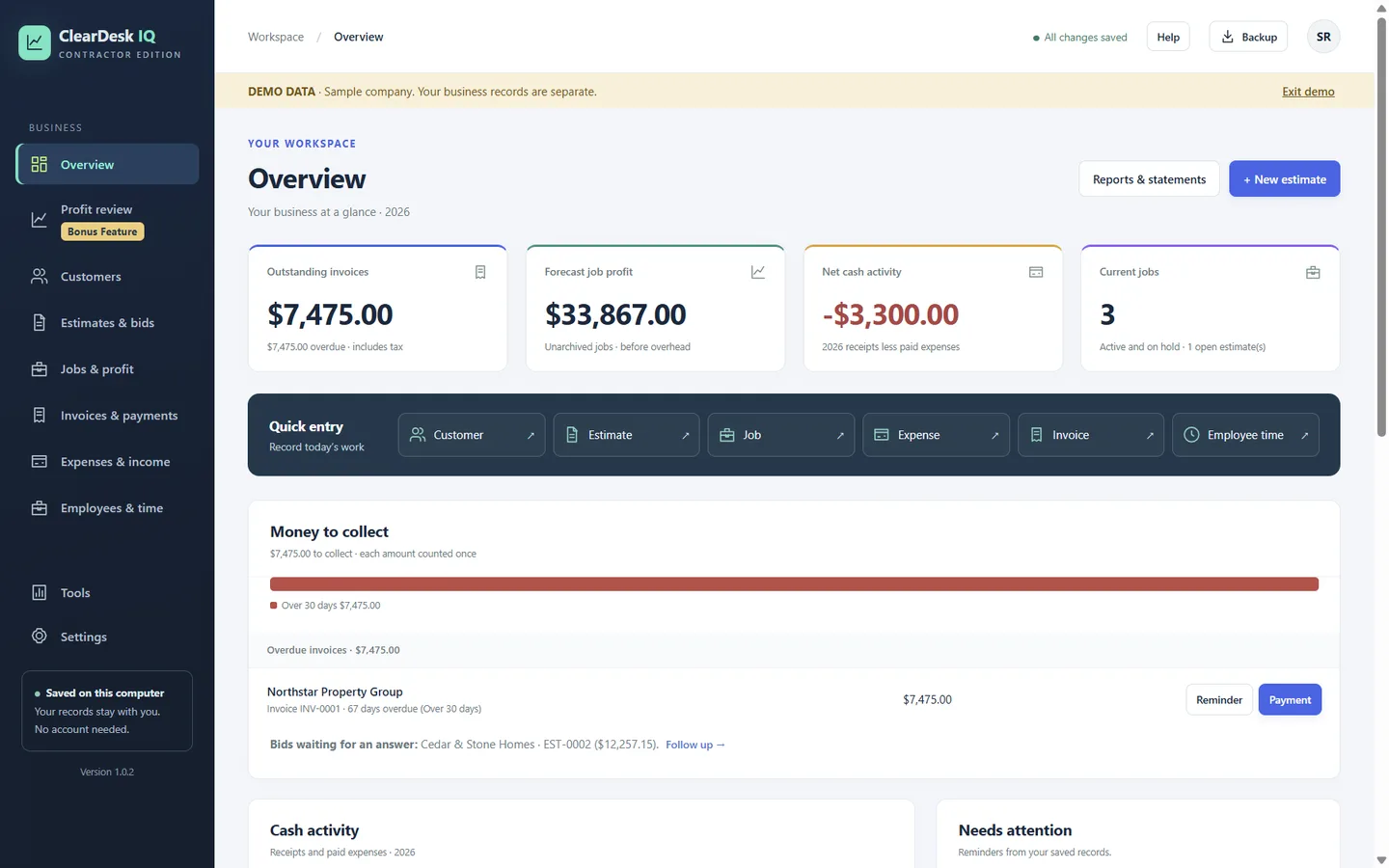This screenshot has width=1389, height=868.
Task: Click the Exit demo link
Action: click(x=1308, y=92)
